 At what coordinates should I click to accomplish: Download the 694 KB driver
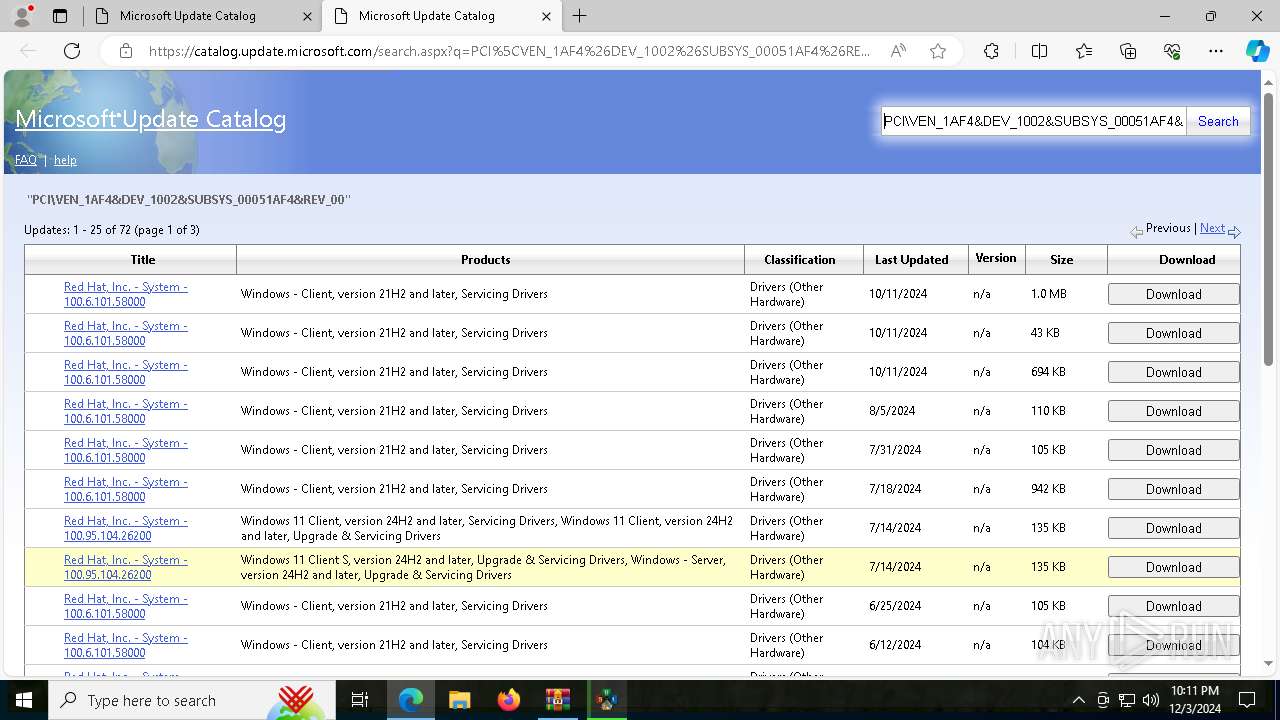1173,372
